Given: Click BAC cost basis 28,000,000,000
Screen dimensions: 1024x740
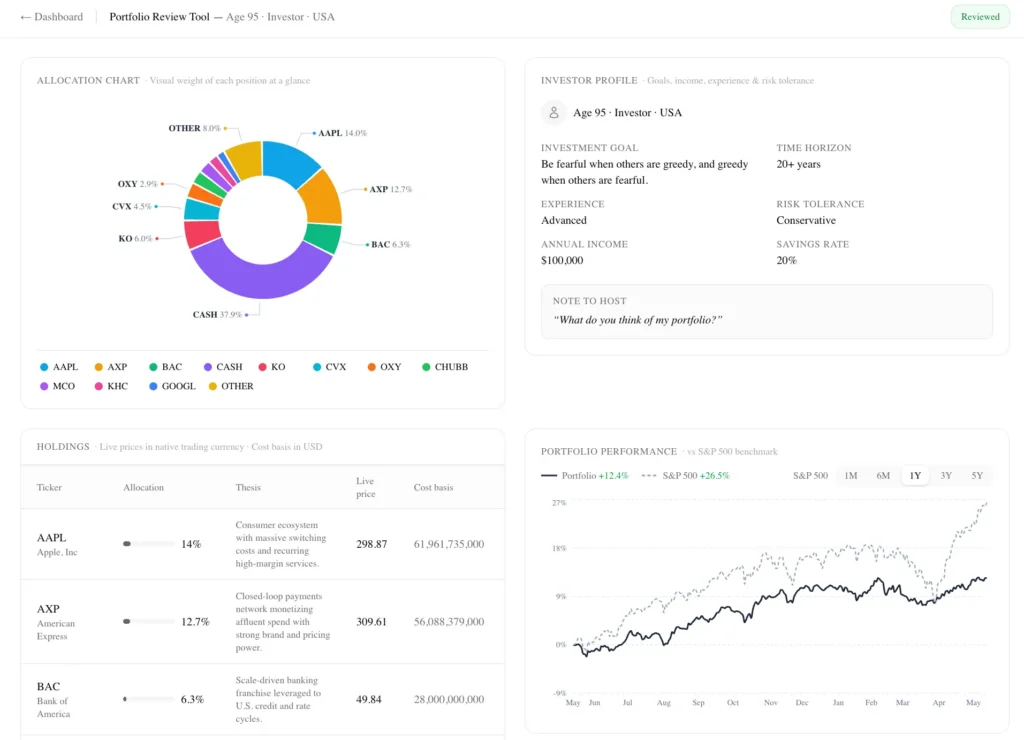Looking at the screenshot, I should pos(449,700).
